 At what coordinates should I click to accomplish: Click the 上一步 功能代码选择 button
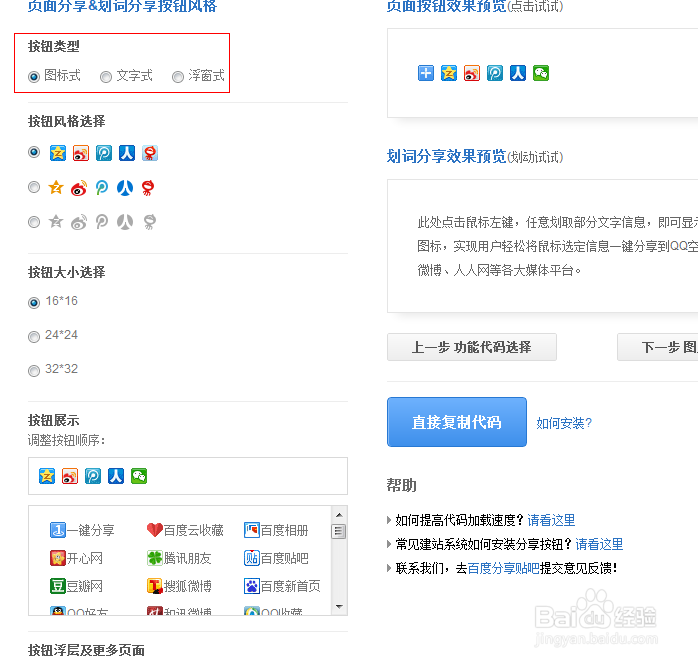point(472,347)
